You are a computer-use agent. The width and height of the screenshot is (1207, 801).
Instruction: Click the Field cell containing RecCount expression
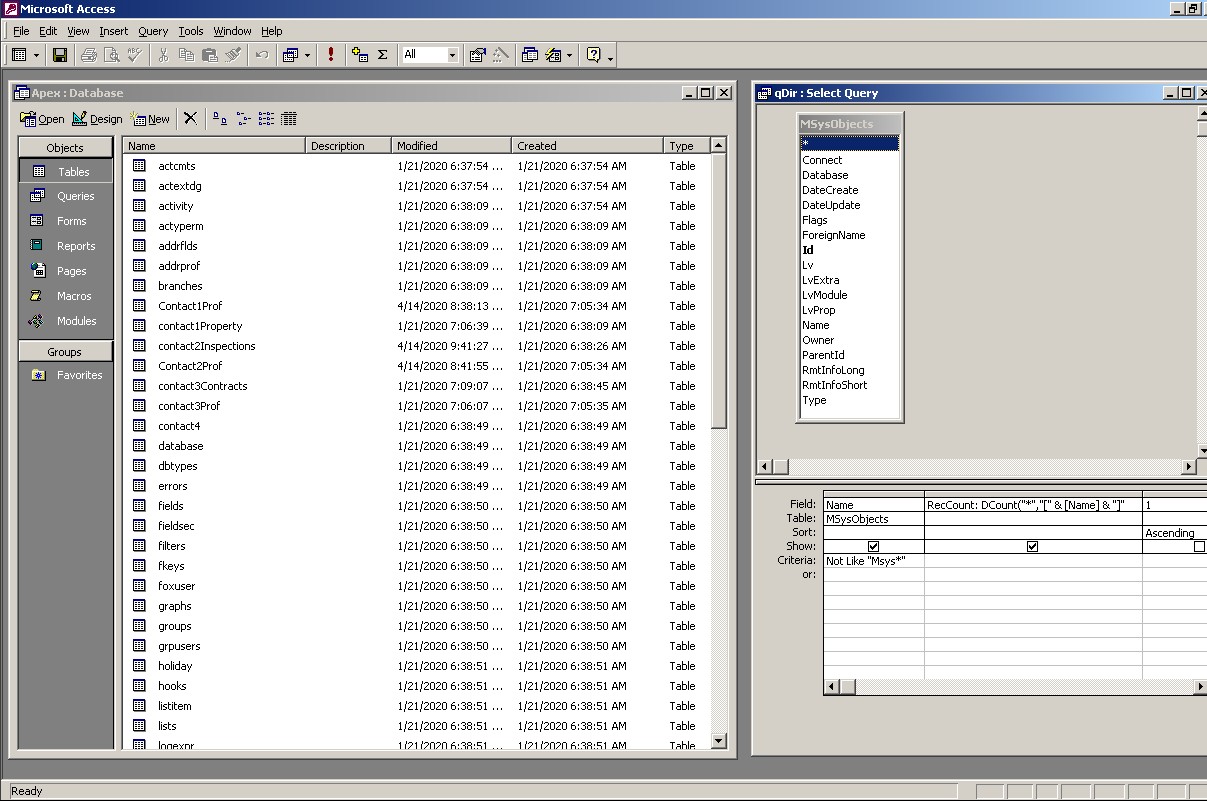coord(1033,505)
